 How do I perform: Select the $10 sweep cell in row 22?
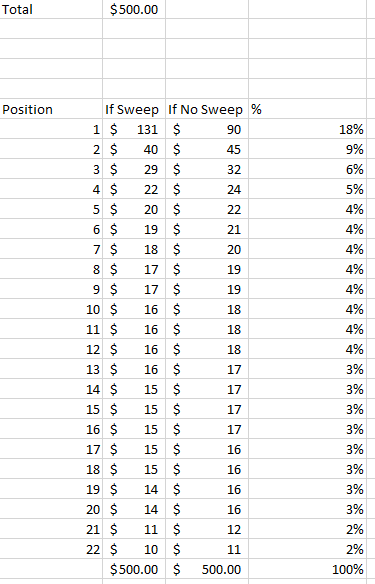pyautogui.click(x=134, y=549)
